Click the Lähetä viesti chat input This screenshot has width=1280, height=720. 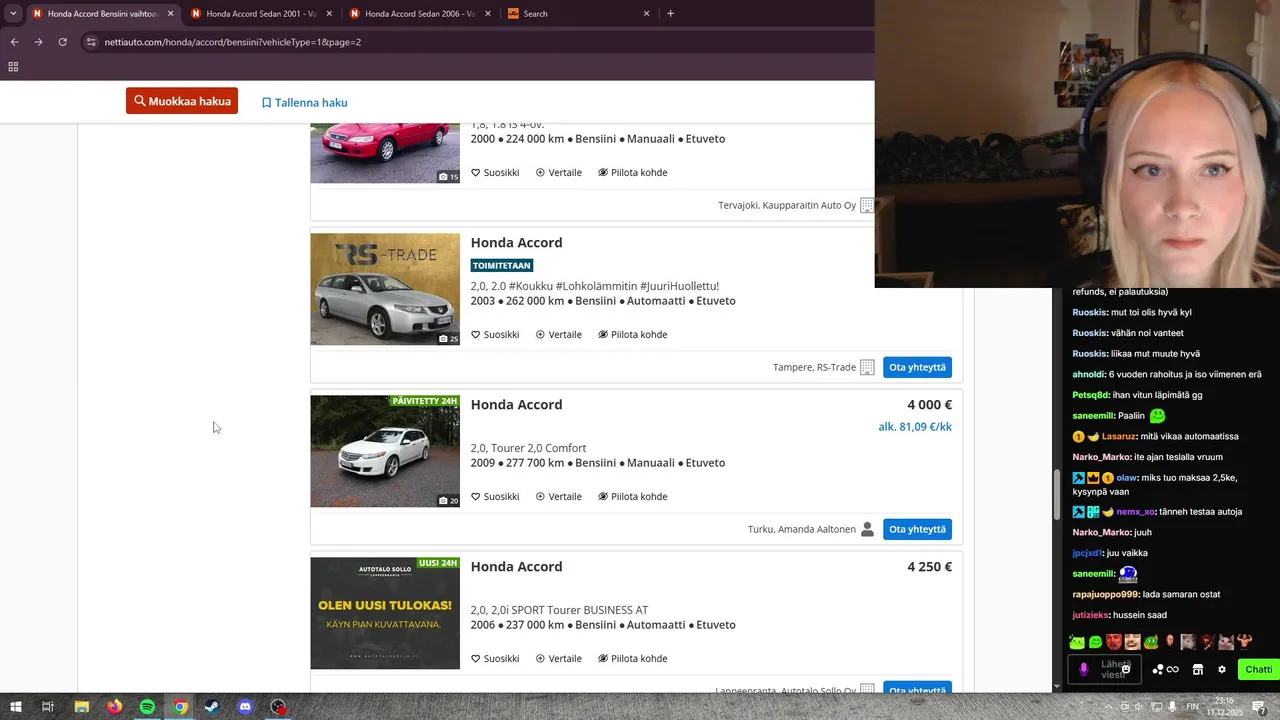[x=1106, y=669]
